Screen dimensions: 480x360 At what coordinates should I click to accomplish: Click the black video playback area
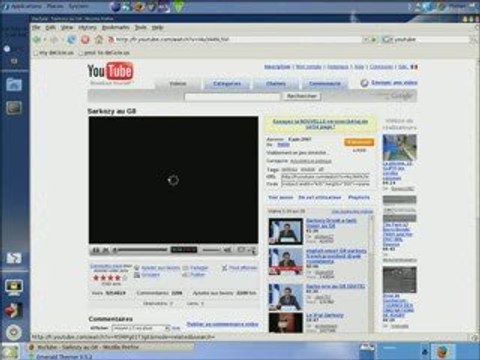173,180
